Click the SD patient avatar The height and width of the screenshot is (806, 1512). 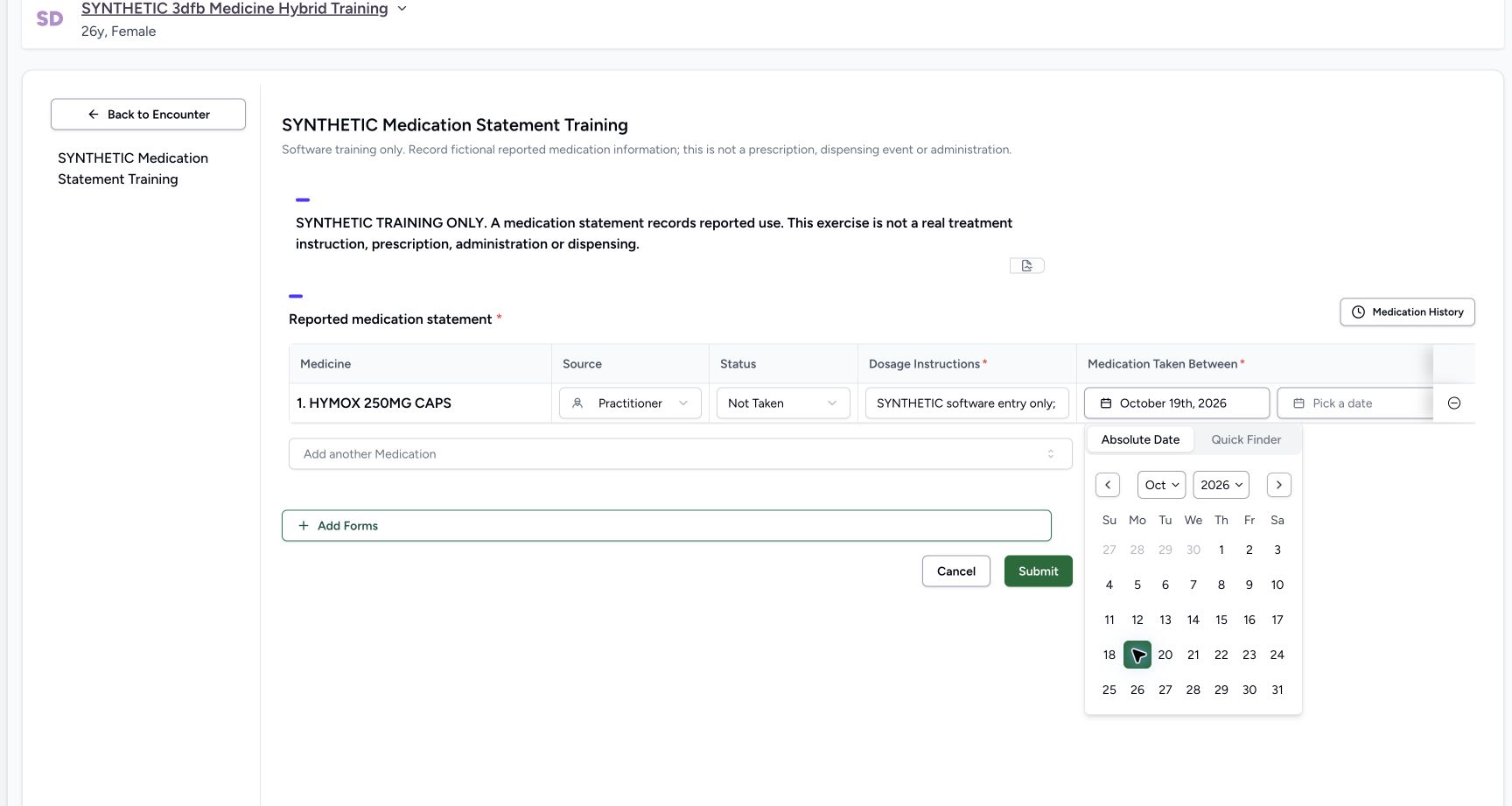(x=50, y=18)
